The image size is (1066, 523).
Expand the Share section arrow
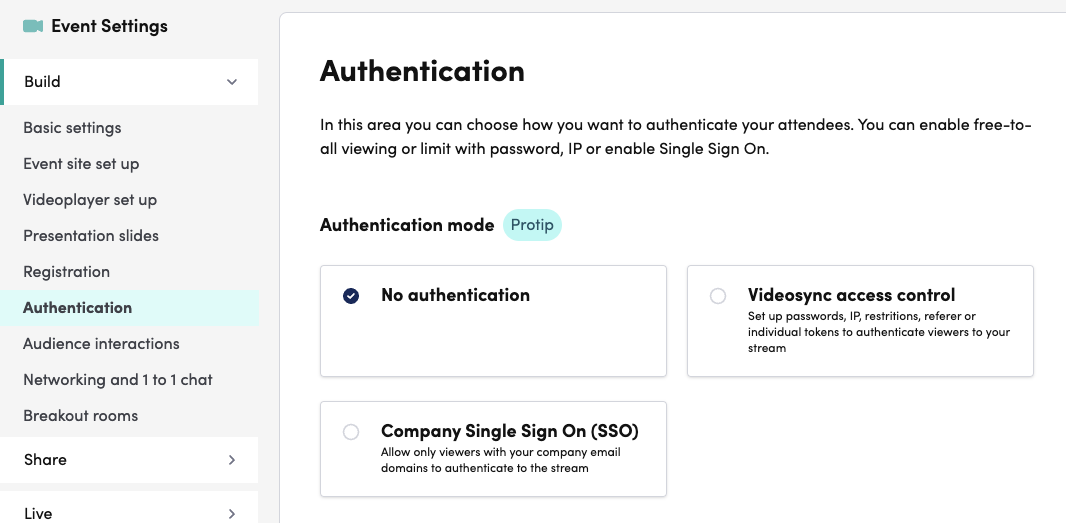(232, 460)
